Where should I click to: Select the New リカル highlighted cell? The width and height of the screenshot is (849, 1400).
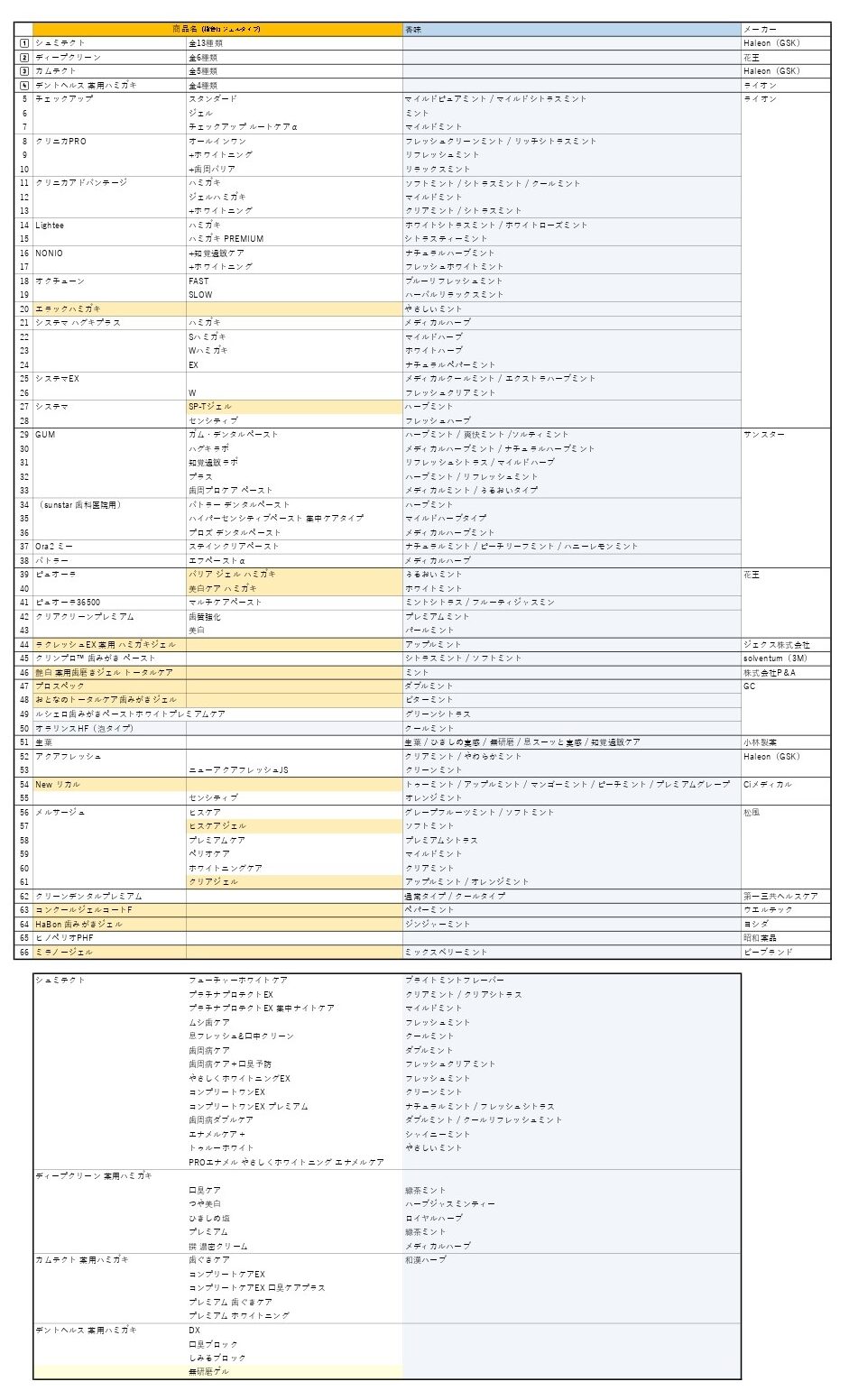point(110,785)
